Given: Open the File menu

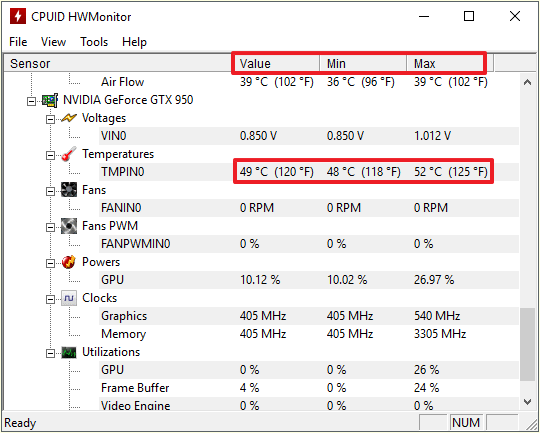Looking at the screenshot, I should tap(18, 42).
